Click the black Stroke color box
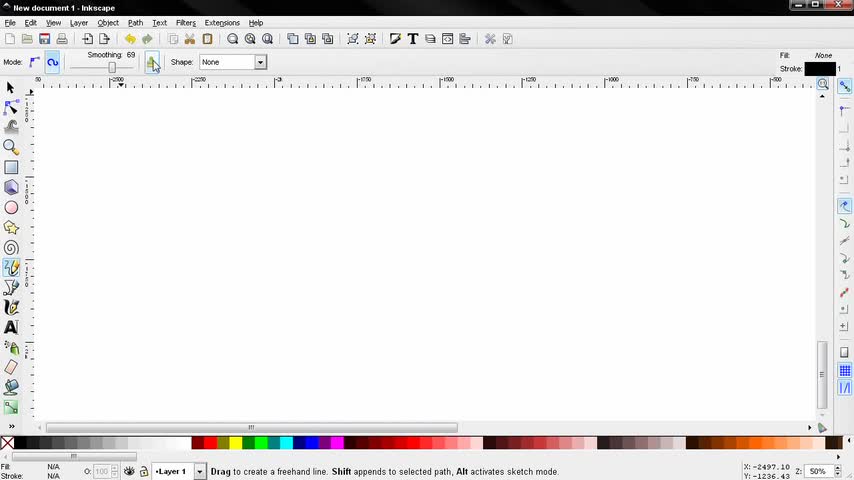Image resolution: width=854 pixels, height=480 pixels. pyautogui.click(x=820, y=69)
